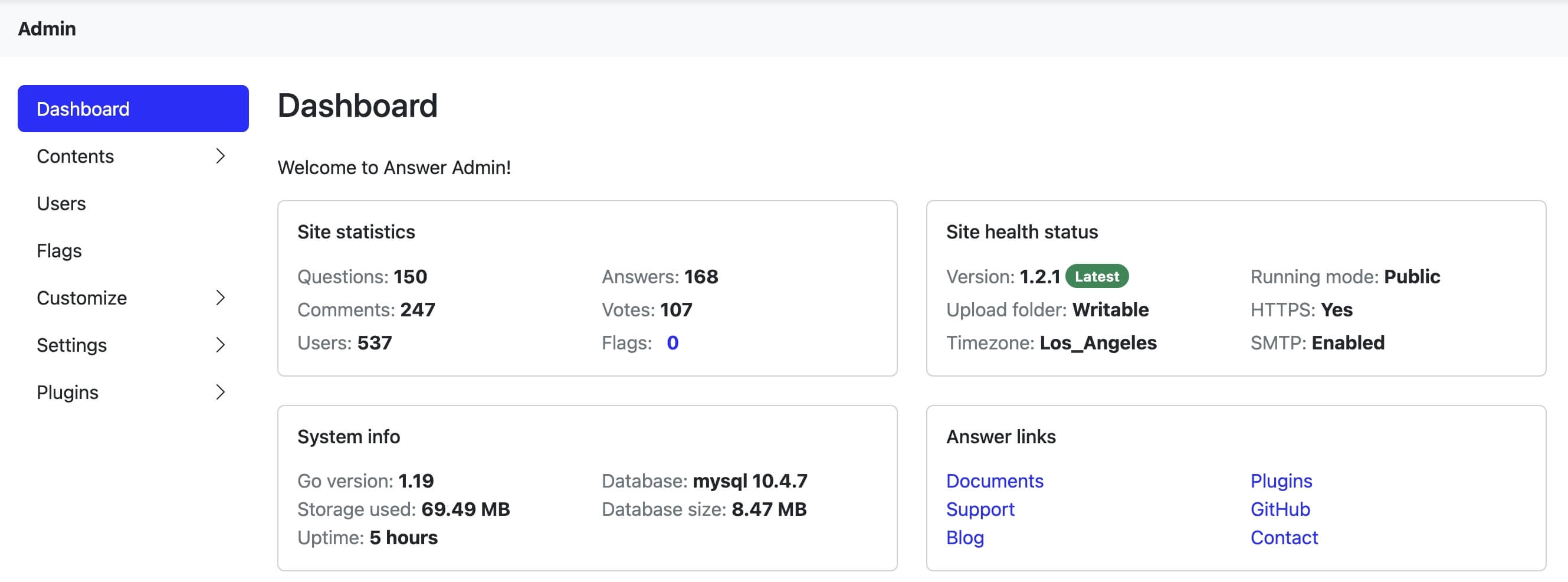The width and height of the screenshot is (1568, 582).
Task: Expand the Plugins sidebar chevron arrow
Action: click(221, 392)
